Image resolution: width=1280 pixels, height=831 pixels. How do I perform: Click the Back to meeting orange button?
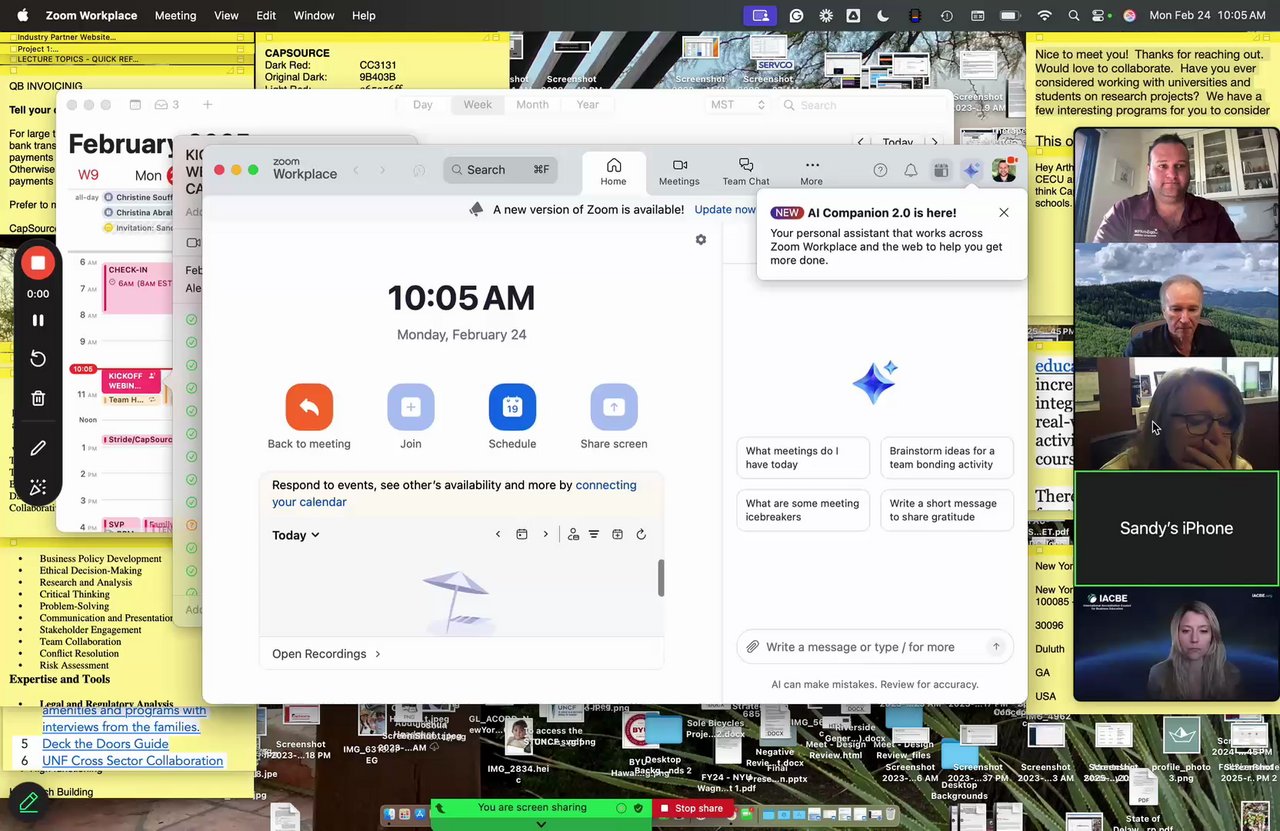[309, 407]
